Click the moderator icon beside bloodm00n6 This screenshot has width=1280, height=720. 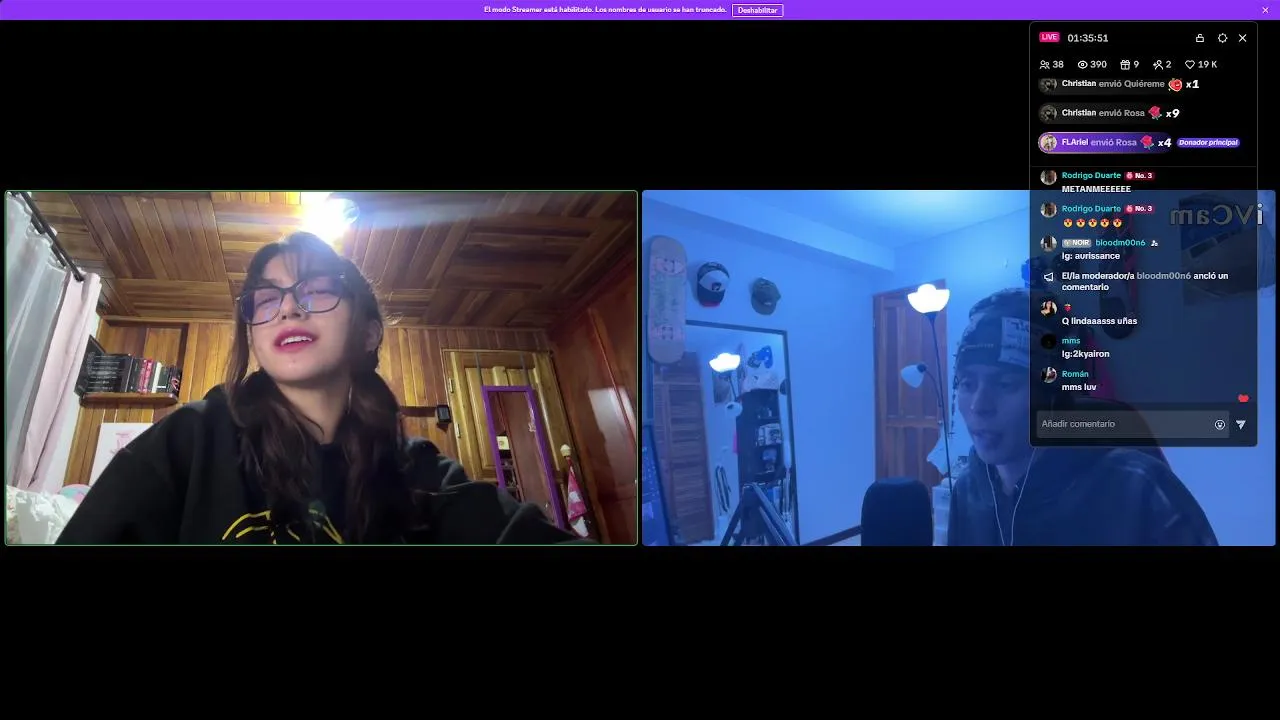pyautogui.click(x=1154, y=243)
